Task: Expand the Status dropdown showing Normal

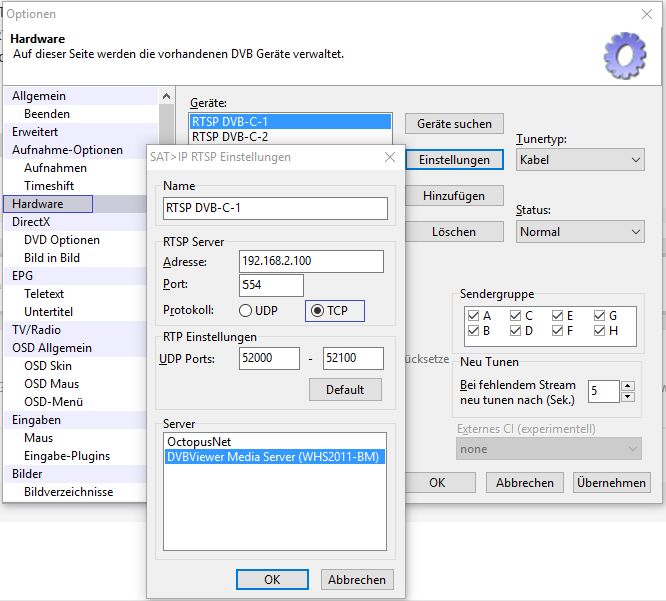Action: (x=580, y=232)
